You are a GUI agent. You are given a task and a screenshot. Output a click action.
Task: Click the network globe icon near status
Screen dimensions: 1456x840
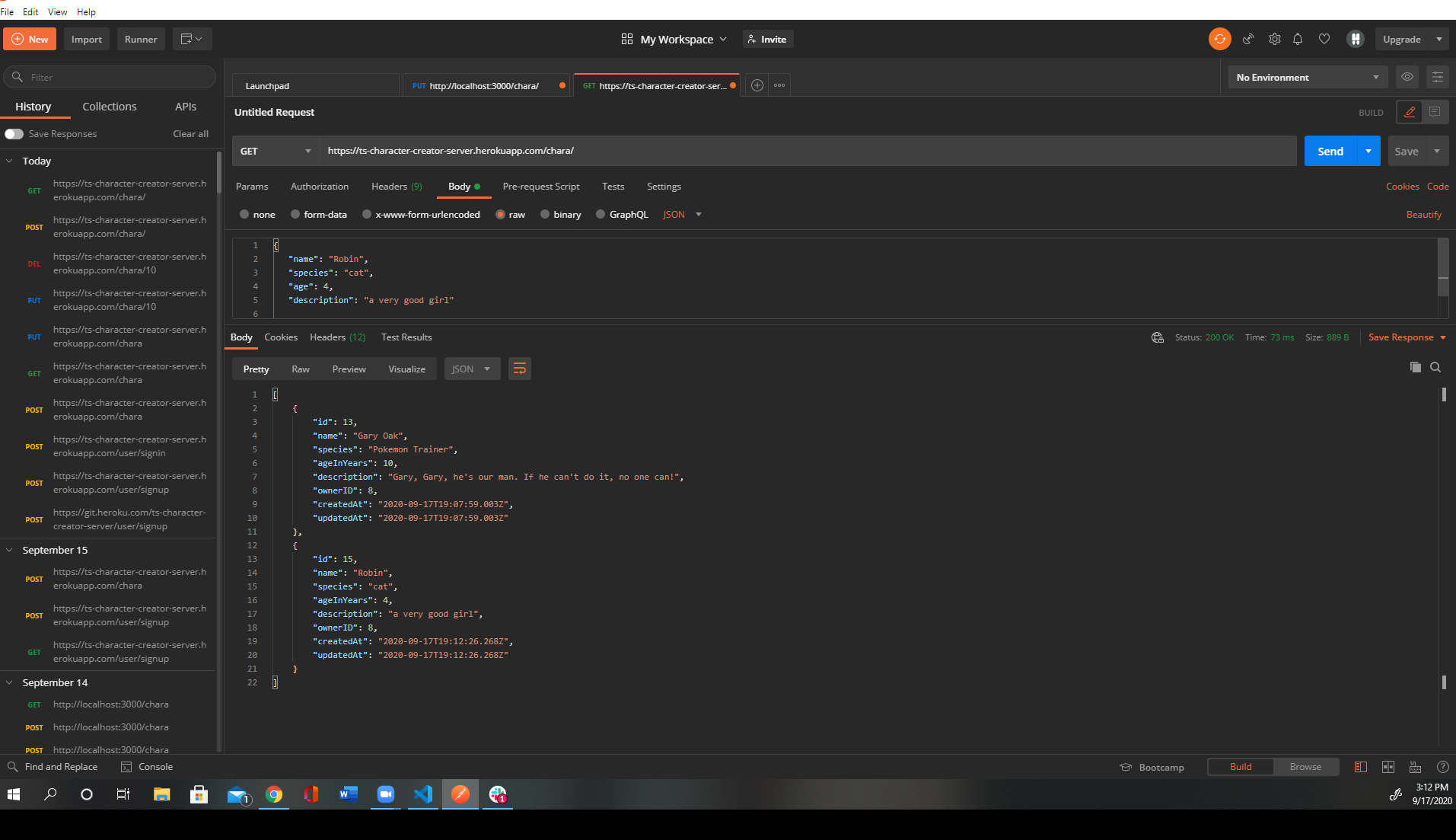click(1158, 337)
